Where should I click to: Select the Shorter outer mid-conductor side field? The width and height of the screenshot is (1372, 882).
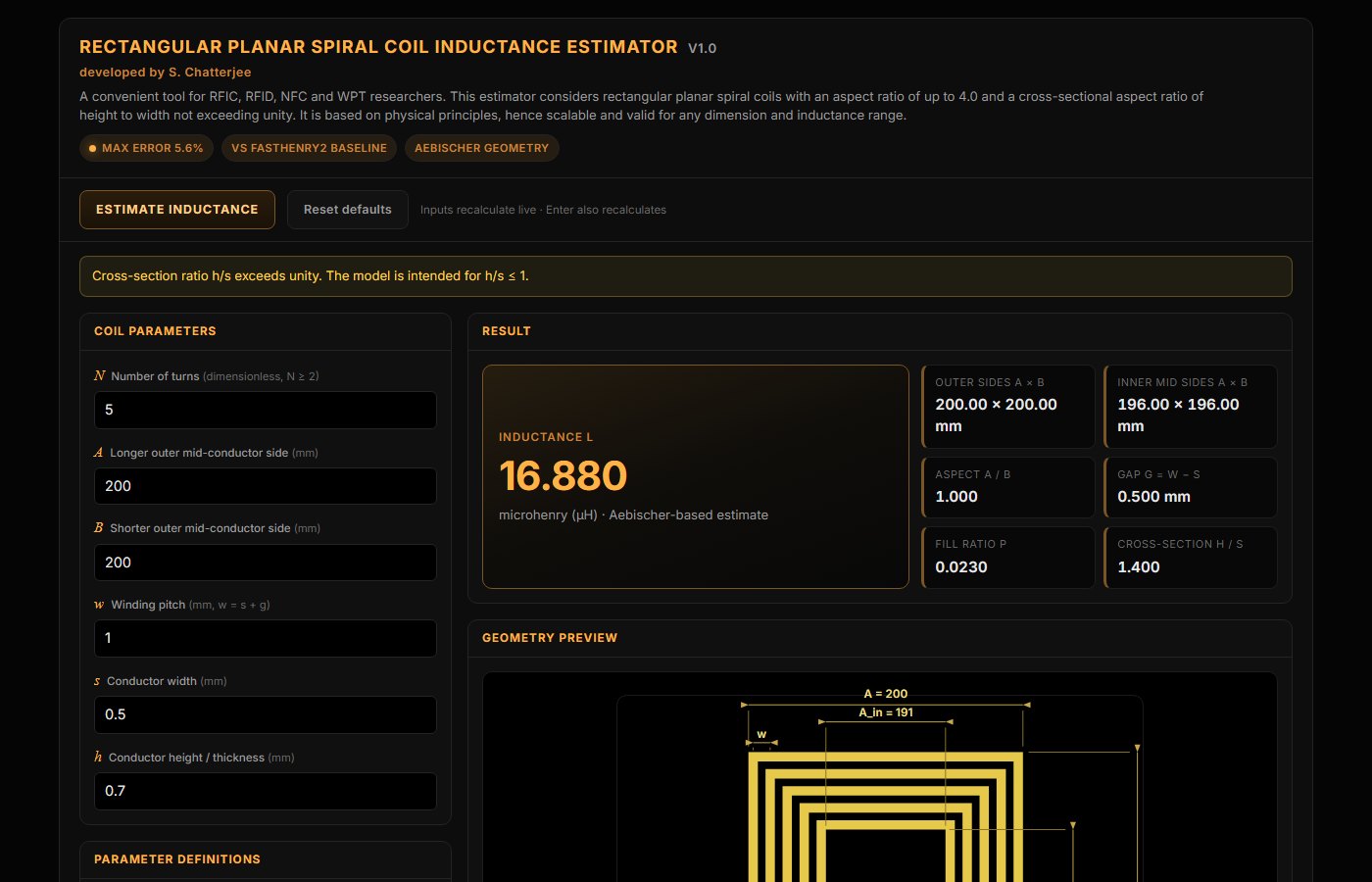(266, 563)
